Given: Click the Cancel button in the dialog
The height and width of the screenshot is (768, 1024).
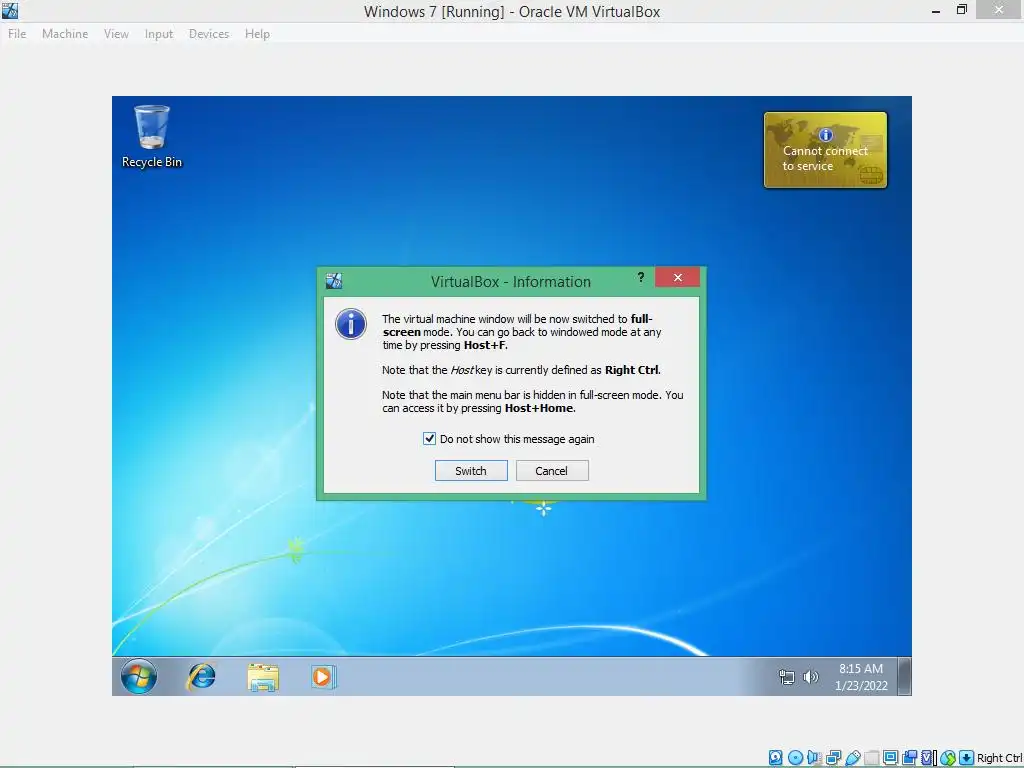Looking at the screenshot, I should click(552, 471).
